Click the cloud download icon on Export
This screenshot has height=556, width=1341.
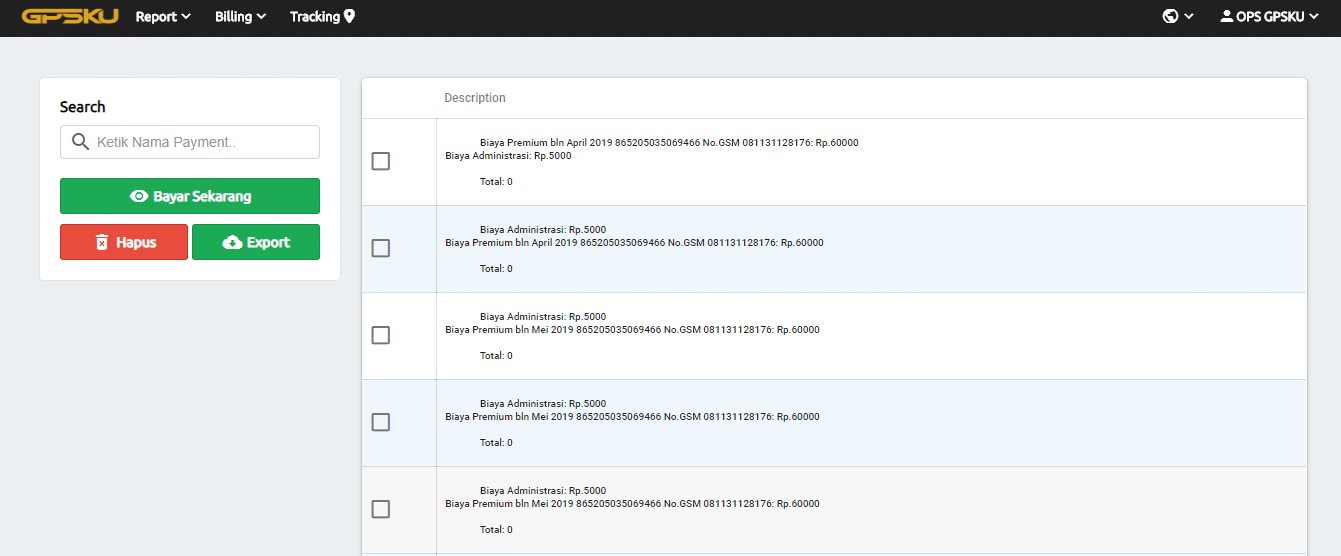click(x=232, y=242)
